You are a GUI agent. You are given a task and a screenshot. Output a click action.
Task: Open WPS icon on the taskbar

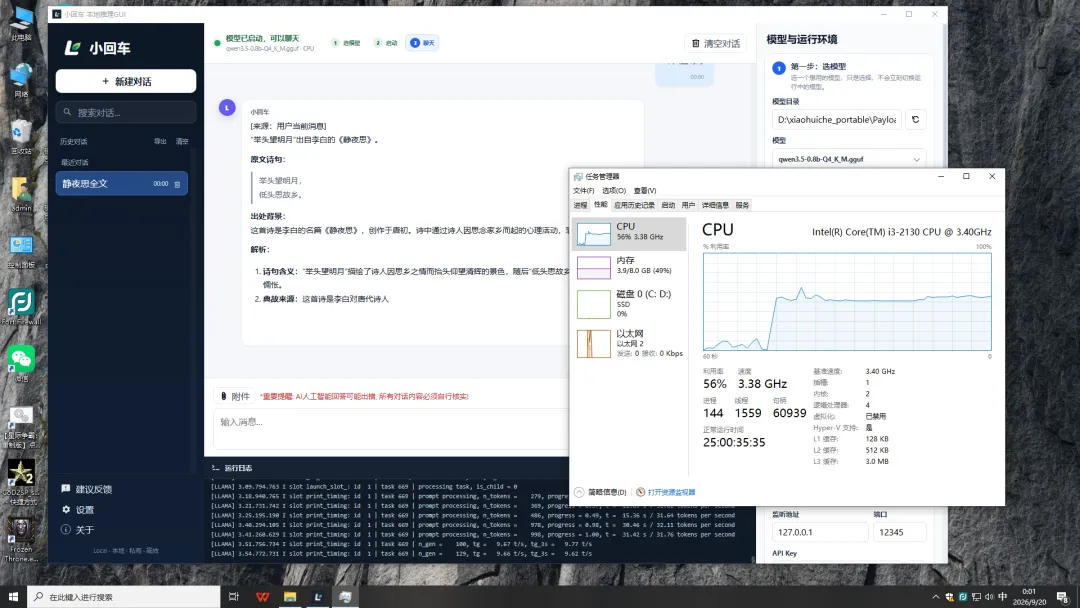click(x=262, y=596)
